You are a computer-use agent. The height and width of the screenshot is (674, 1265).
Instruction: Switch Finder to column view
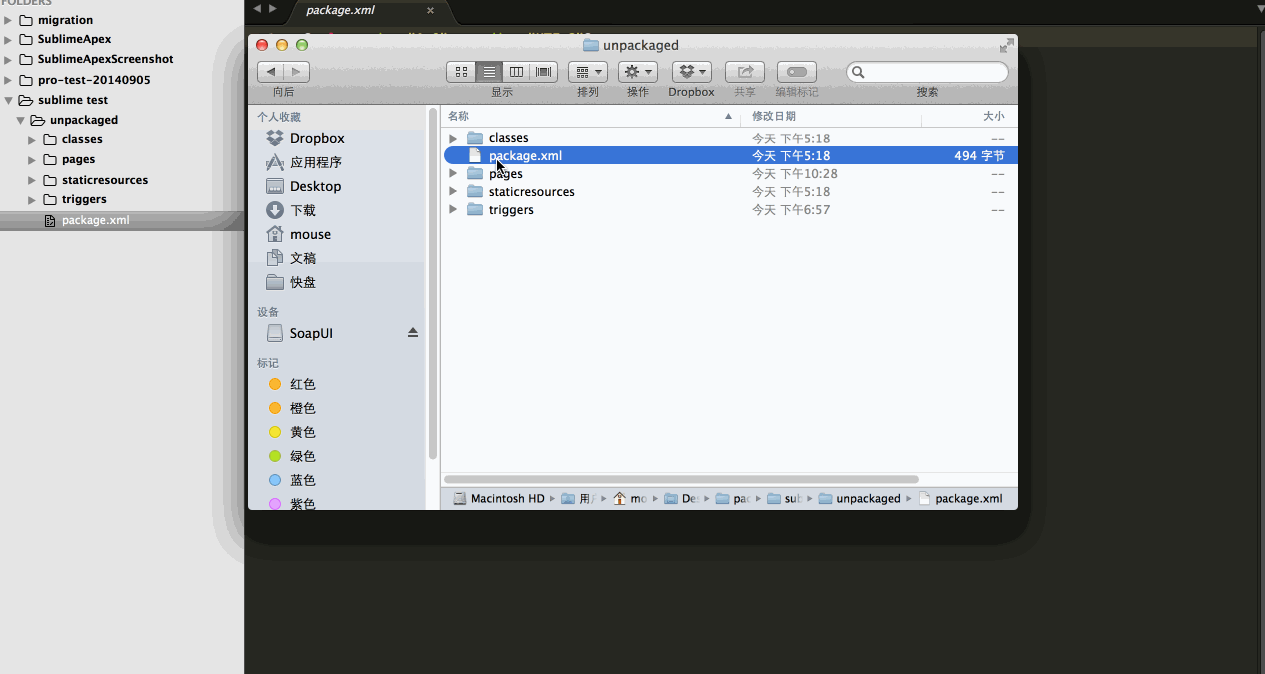(x=516, y=72)
